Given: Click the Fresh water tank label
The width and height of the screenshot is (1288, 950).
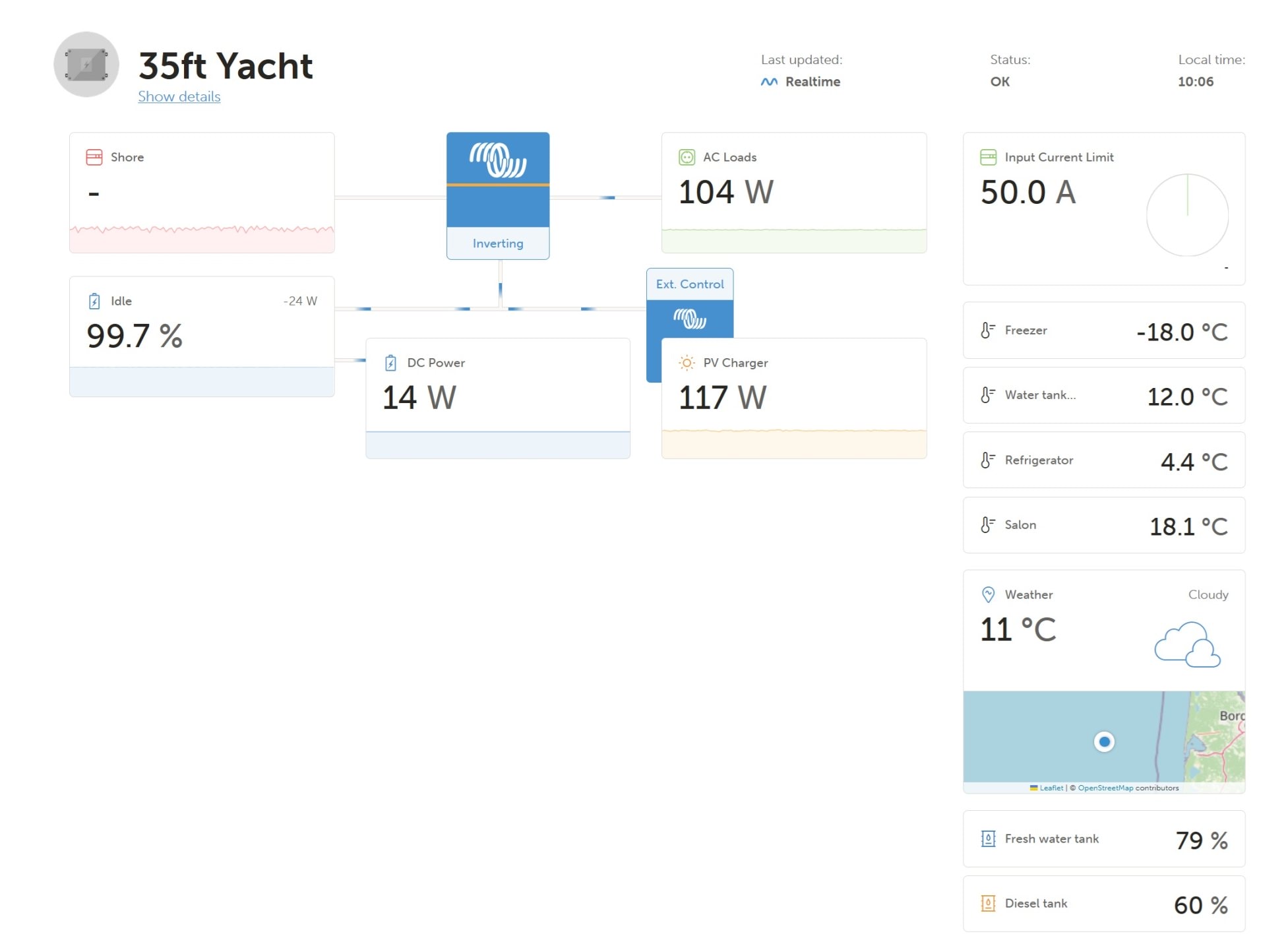Looking at the screenshot, I should pyautogui.click(x=1051, y=839).
